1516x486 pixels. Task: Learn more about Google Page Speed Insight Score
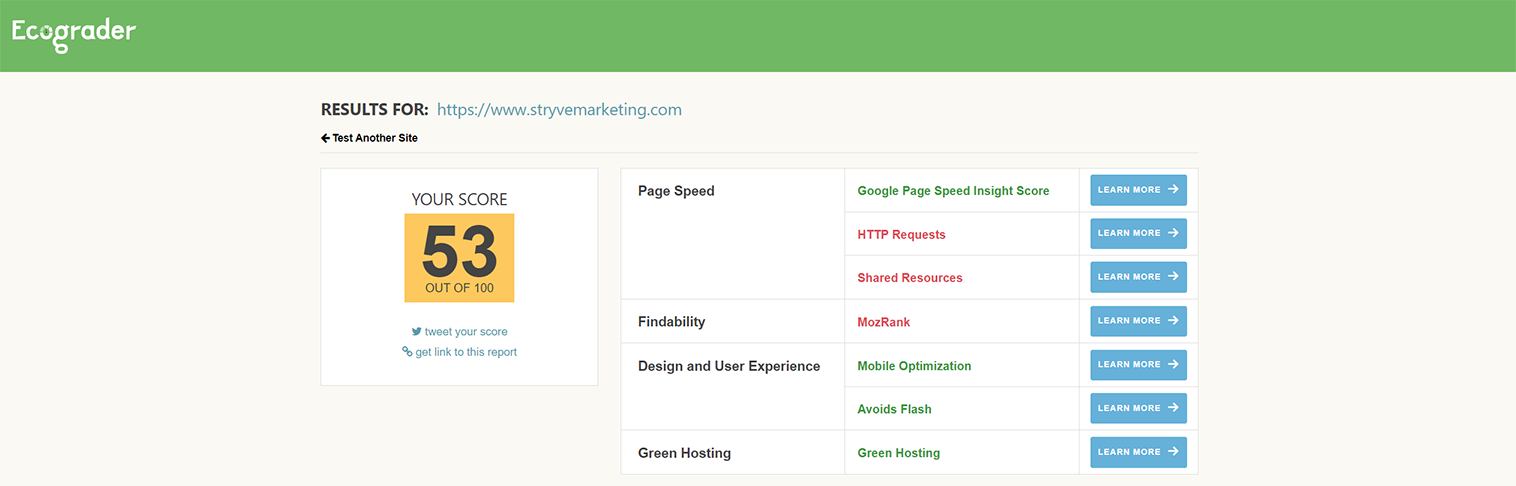1138,190
